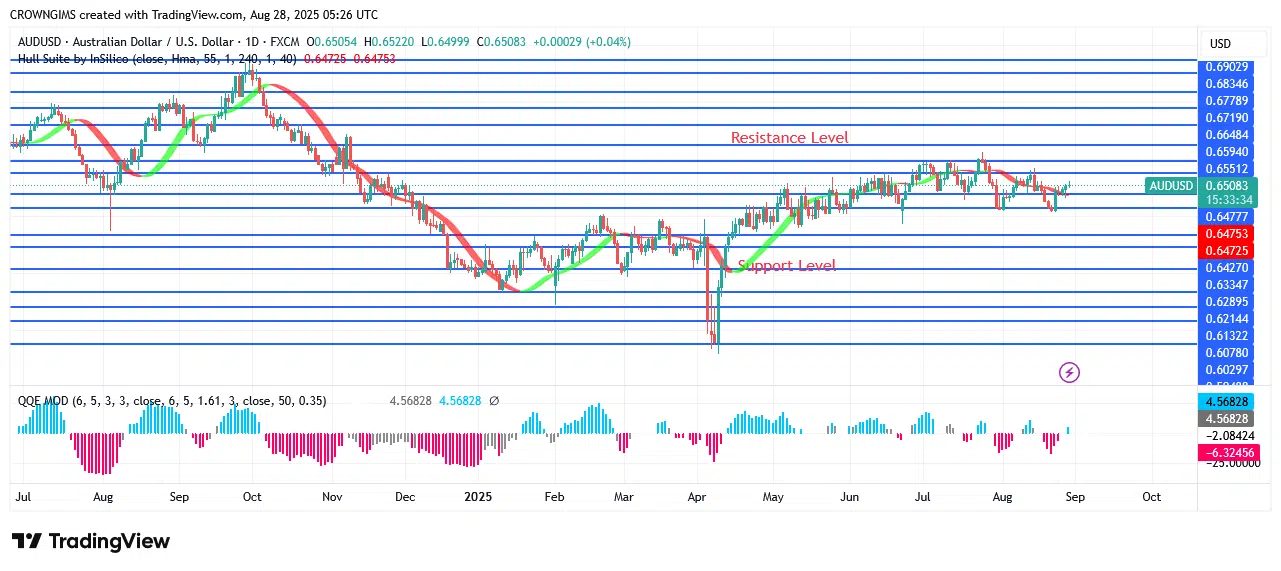Click the 2025 marker on the time axis
This screenshot has width=1281, height=571.
click(478, 496)
